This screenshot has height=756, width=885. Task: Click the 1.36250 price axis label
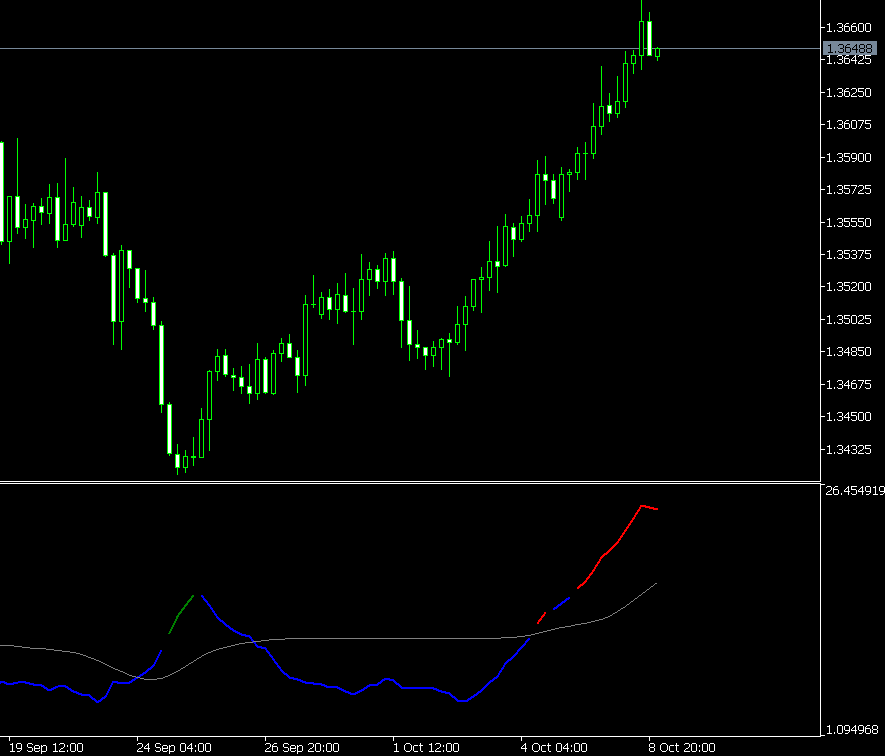pyautogui.click(x=848, y=93)
